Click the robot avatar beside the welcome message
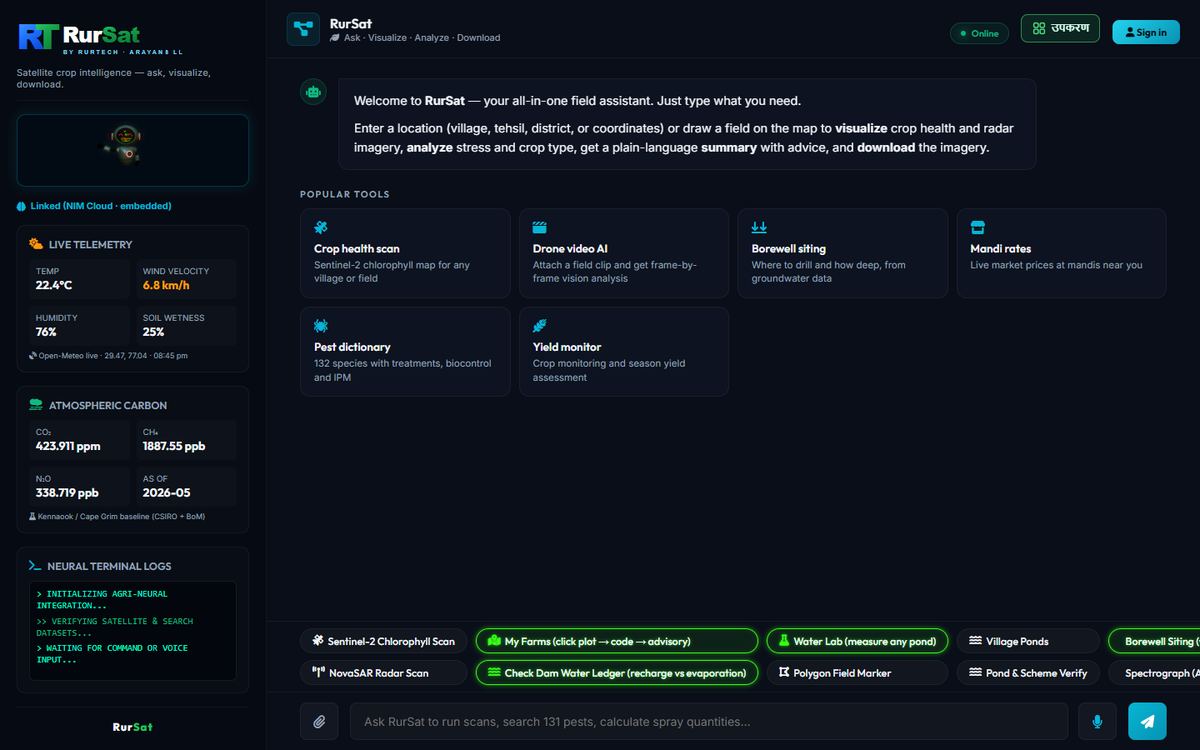Screen dimensions: 1200x750 (x=314, y=92)
